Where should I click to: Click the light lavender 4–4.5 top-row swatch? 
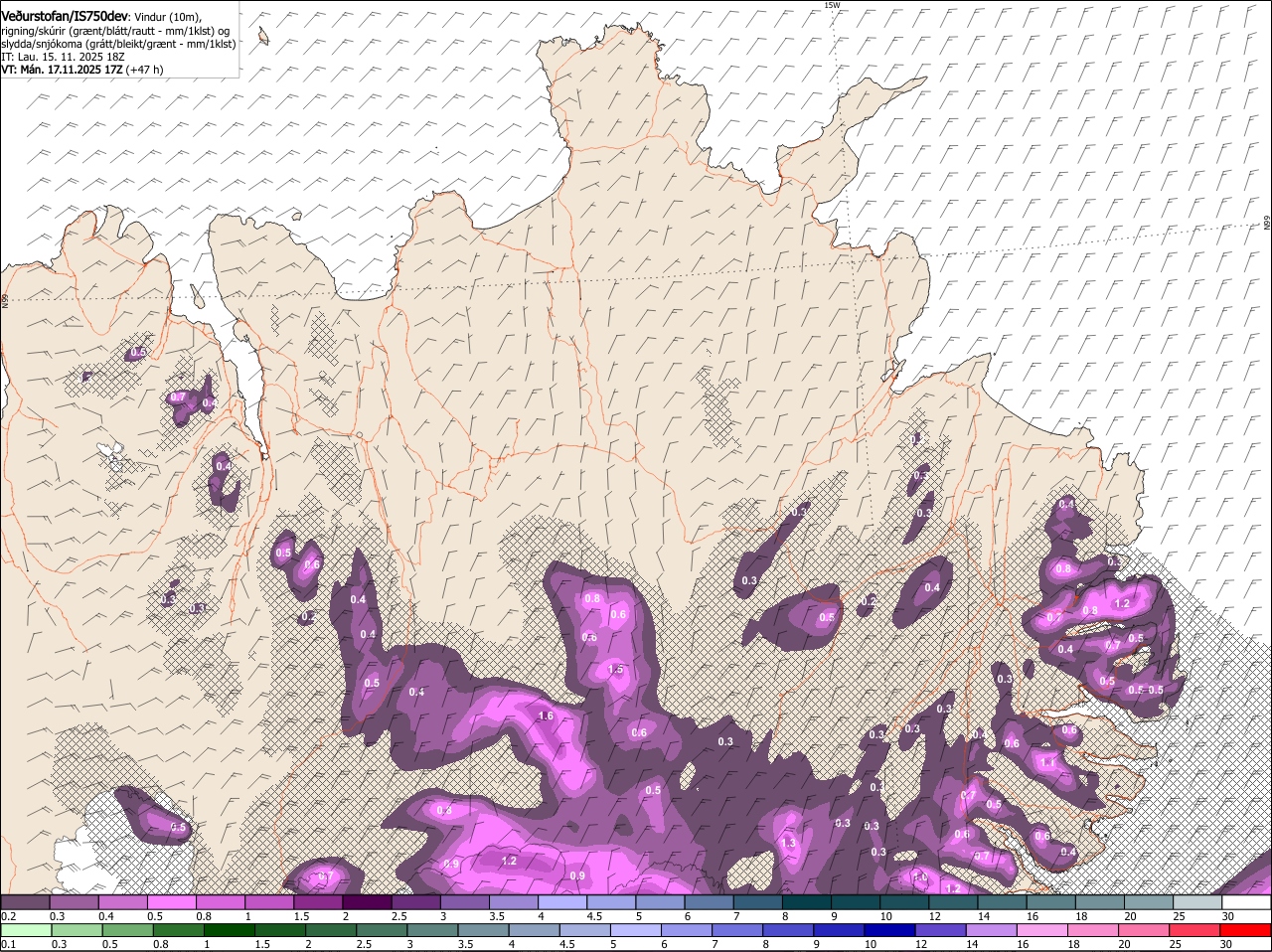pyautogui.click(x=562, y=901)
